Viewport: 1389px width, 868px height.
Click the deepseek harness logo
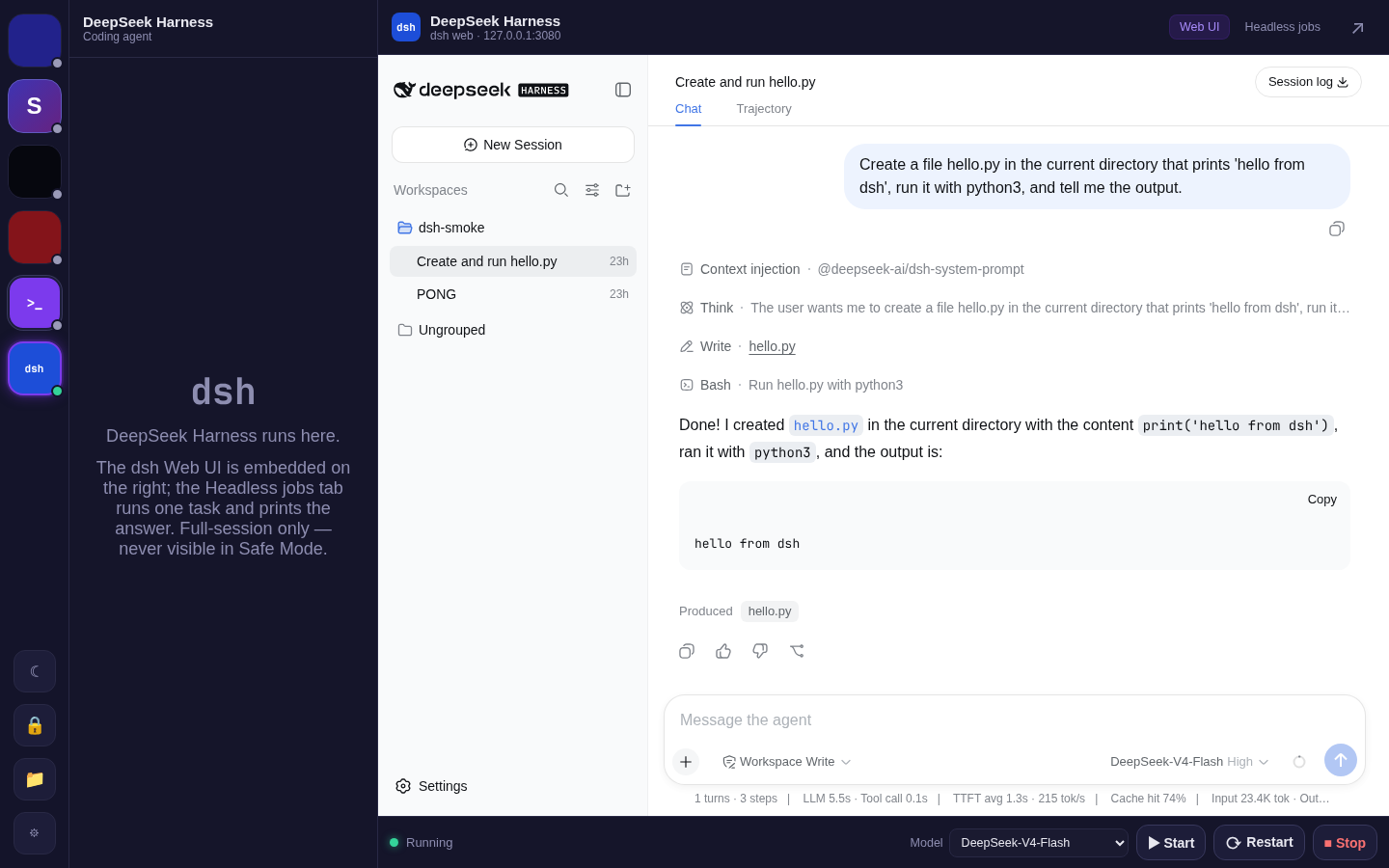coord(481,90)
